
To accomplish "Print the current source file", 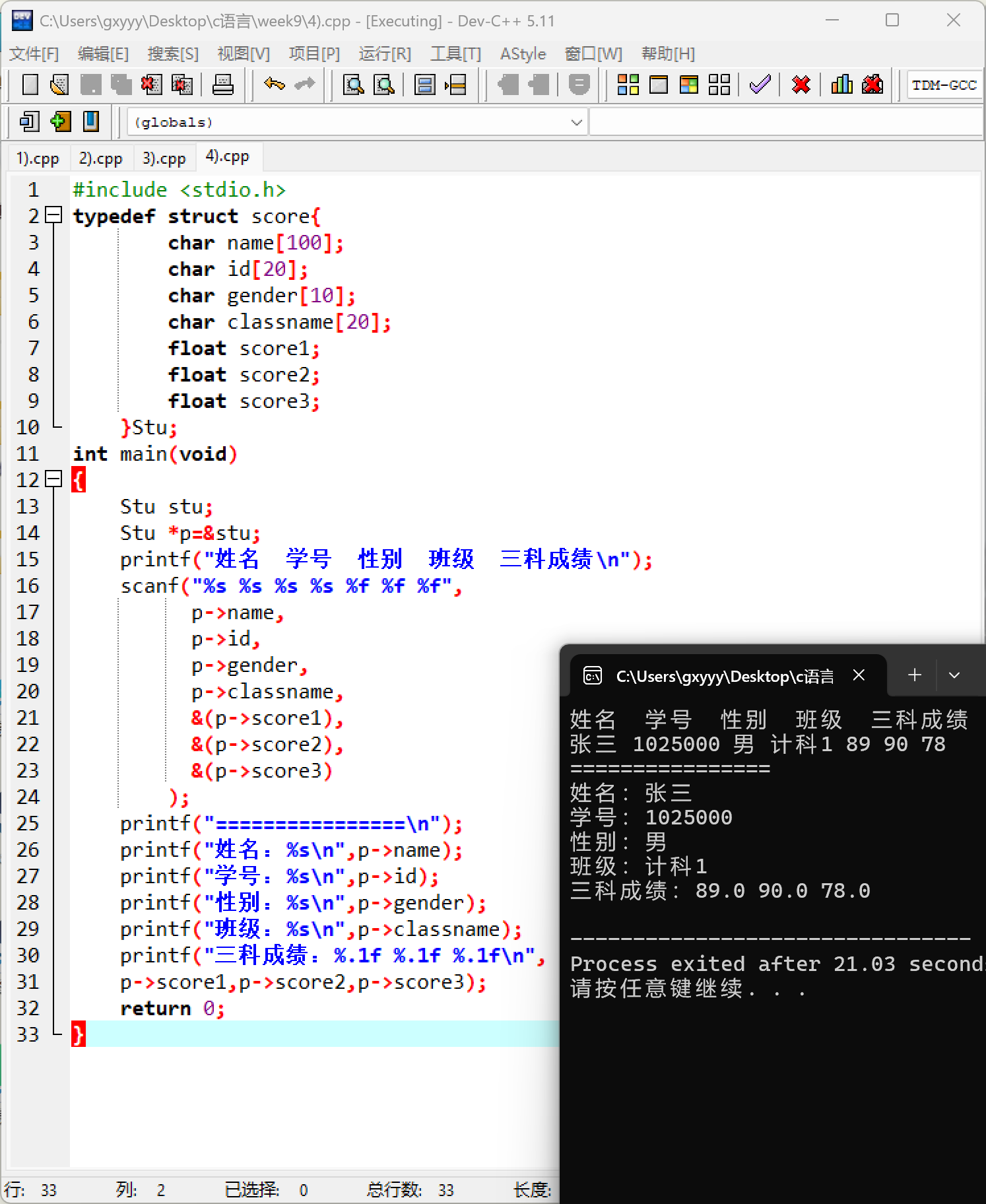I will pos(223,84).
